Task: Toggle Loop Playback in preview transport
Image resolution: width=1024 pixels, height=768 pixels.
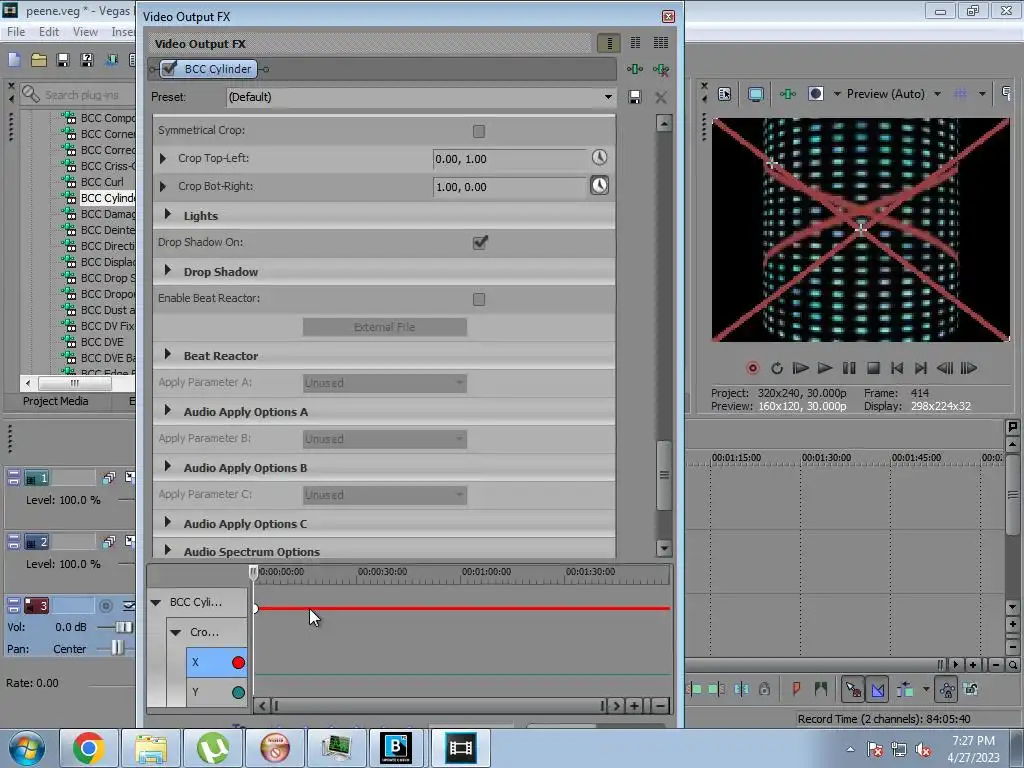Action: click(776, 368)
